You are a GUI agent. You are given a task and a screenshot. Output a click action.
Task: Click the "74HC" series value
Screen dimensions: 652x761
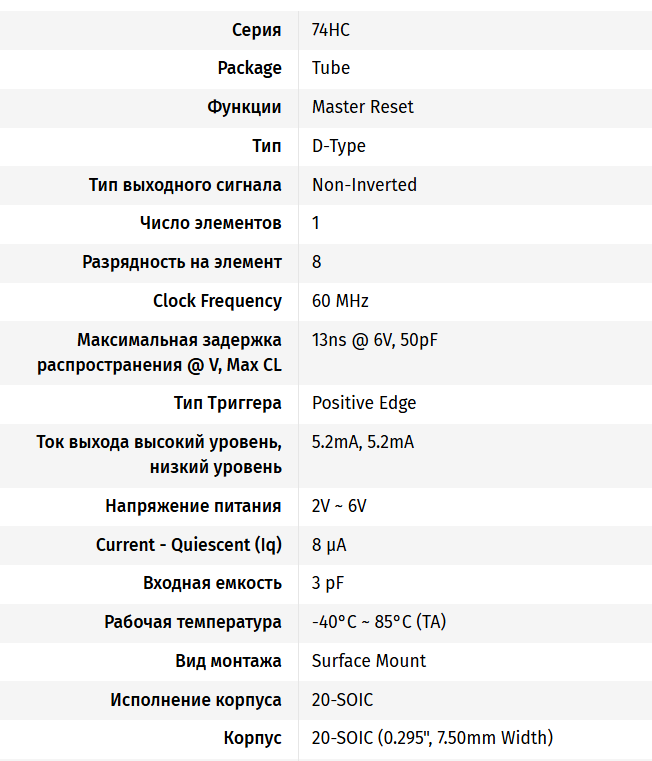(330, 30)
